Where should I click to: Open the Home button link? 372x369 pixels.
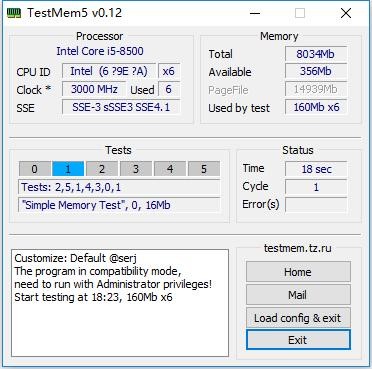[298, 272]
